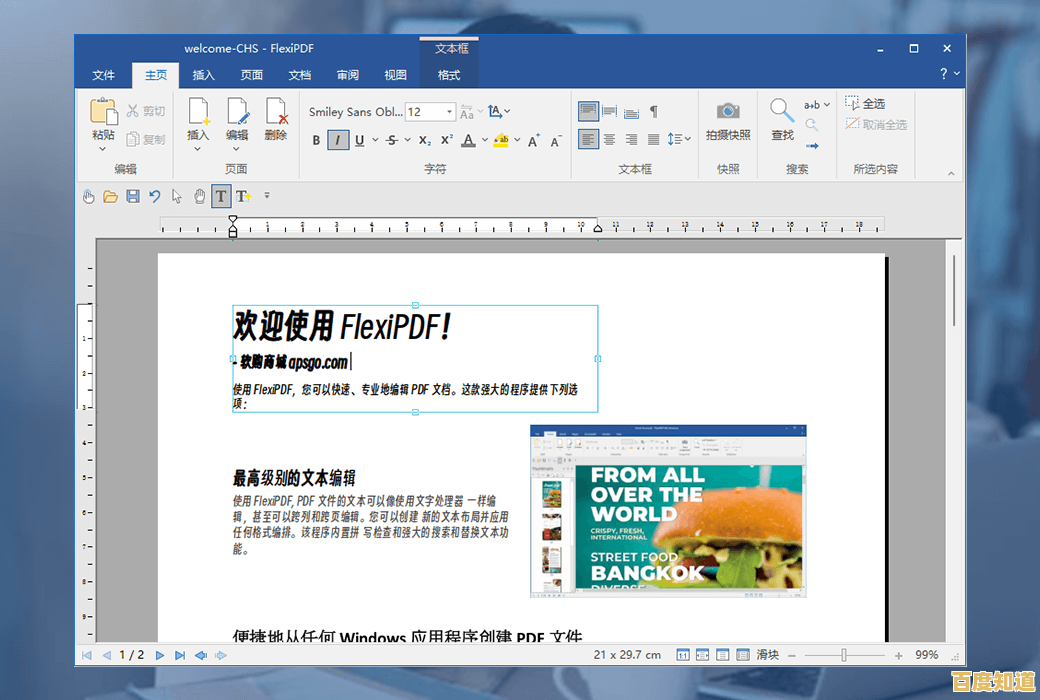
Task: Toggle bold formatting for selected text
Action: (x=316, y=139)
